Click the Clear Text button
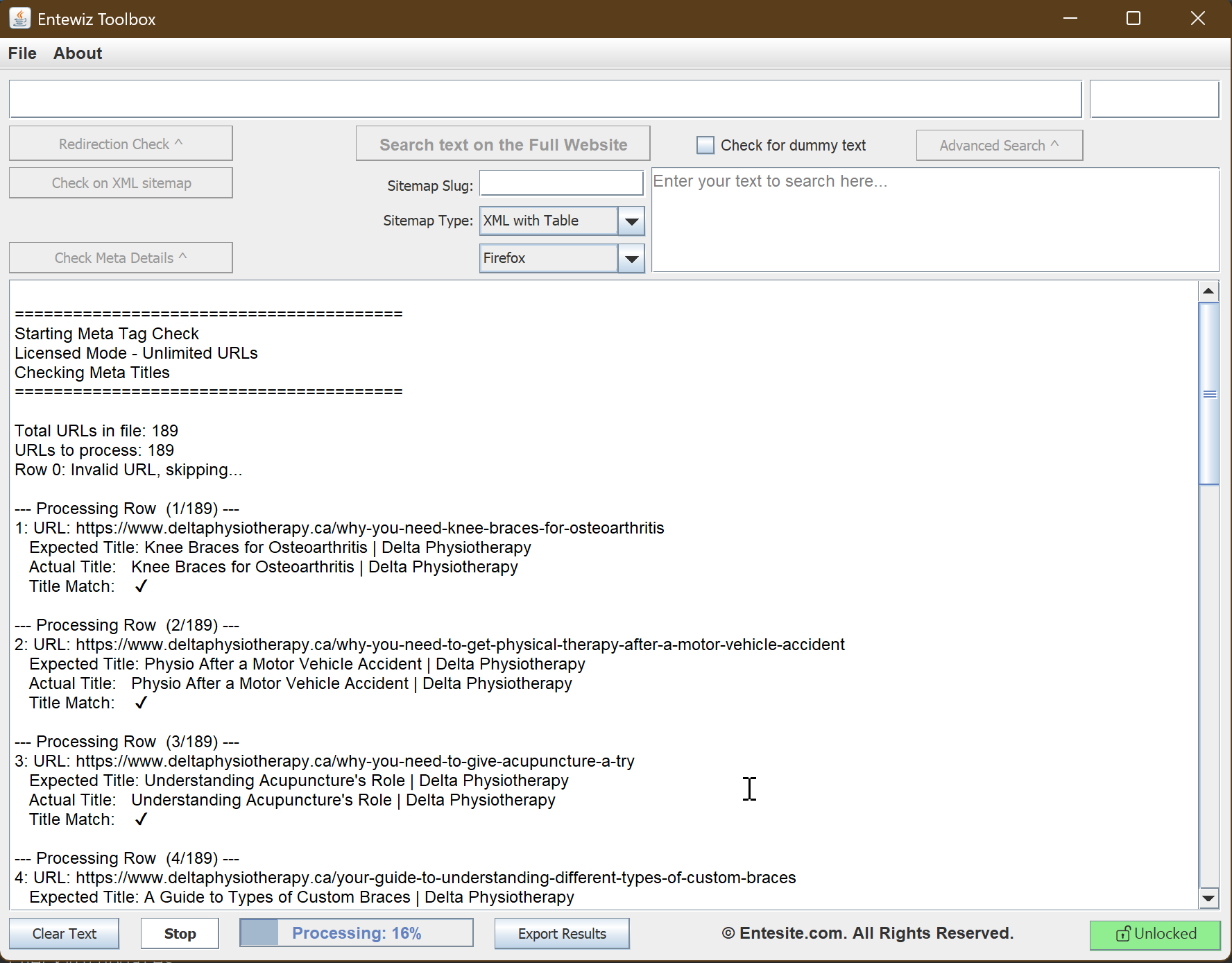Image resolution: width=1232 pixels, height=963 pixels. tap(64, 933)
